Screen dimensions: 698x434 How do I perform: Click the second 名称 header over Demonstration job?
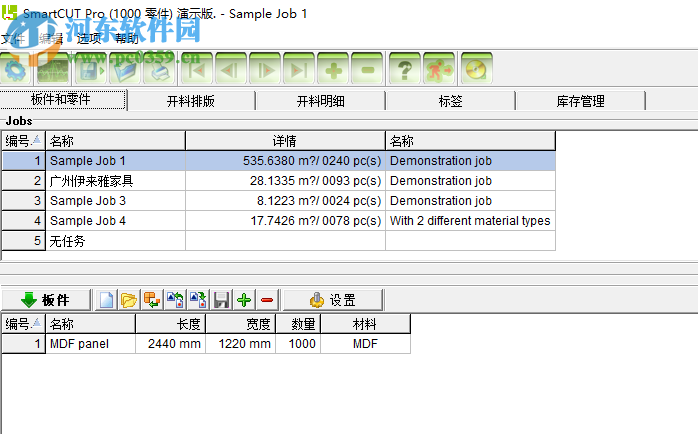471,141
